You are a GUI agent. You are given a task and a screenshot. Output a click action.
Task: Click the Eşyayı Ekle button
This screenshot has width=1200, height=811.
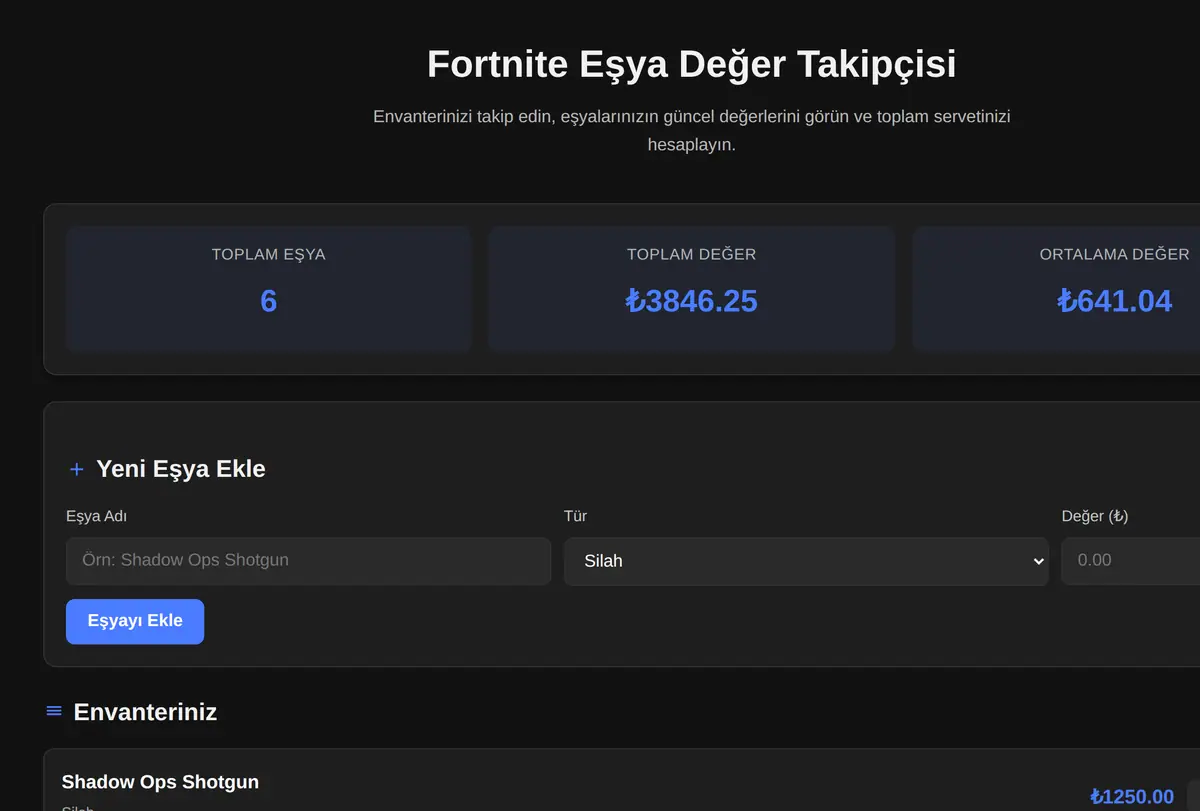135,621
